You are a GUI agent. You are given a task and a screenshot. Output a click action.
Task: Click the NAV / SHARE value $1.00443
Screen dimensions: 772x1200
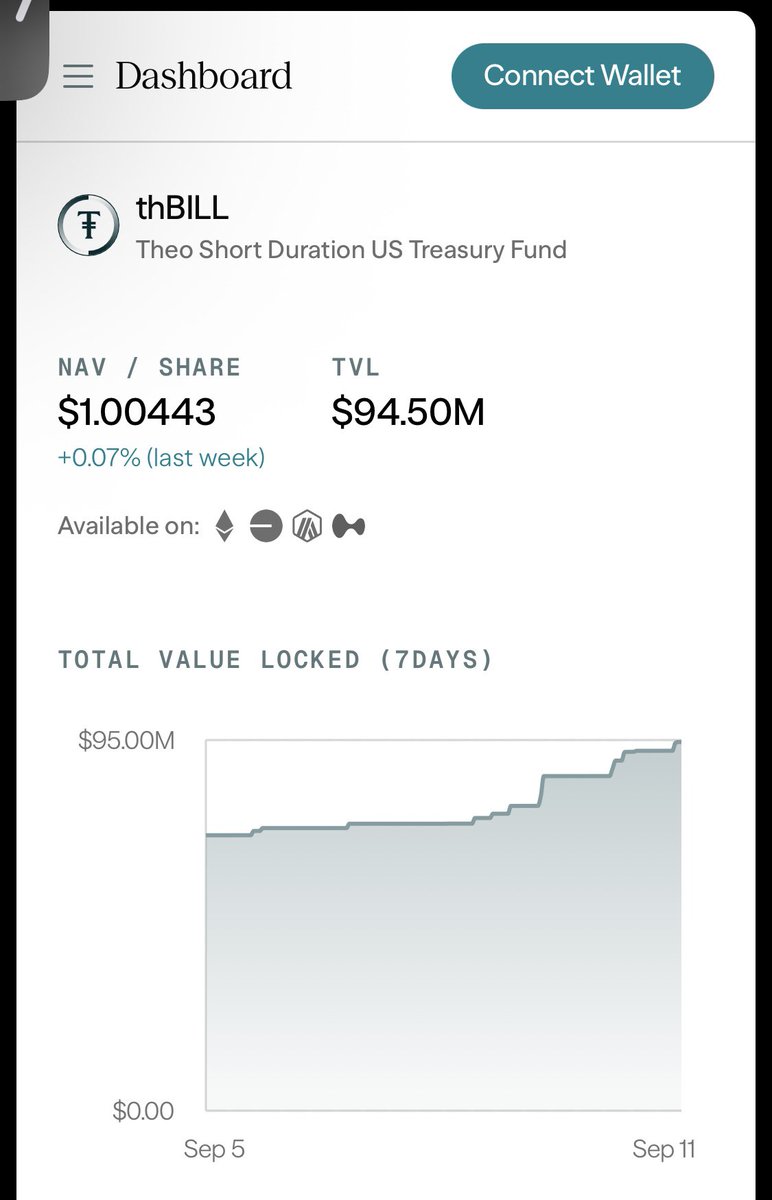click(x=137, y=411)
